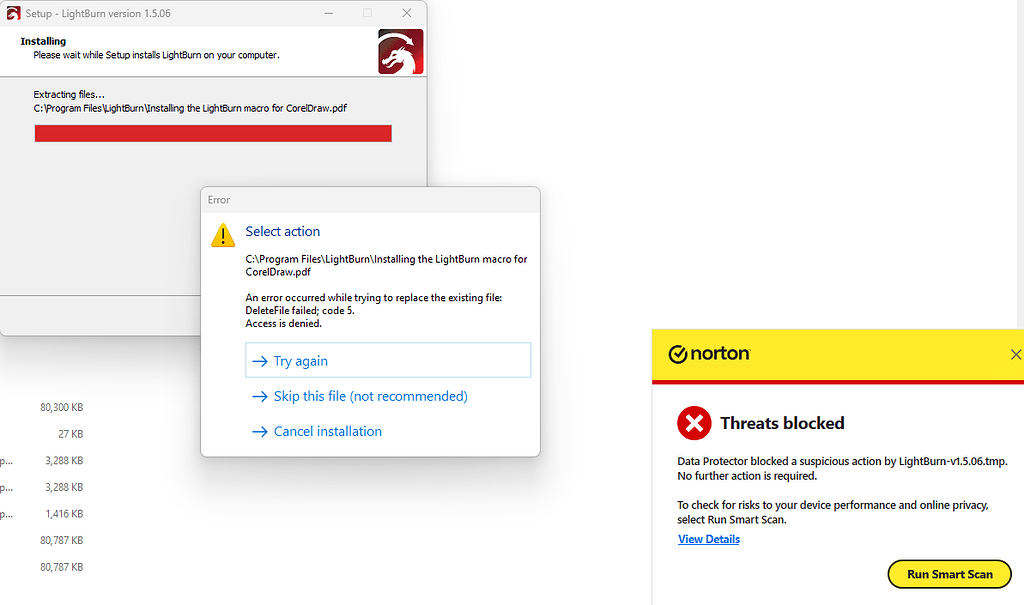1024x605 pixels.
Task: Click the red installation progress bar
Action: [x=212, y=134]
